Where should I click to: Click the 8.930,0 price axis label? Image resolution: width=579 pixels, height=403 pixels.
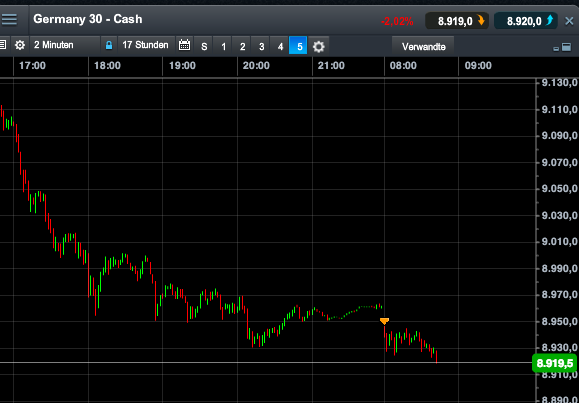(x=559, y=348)
